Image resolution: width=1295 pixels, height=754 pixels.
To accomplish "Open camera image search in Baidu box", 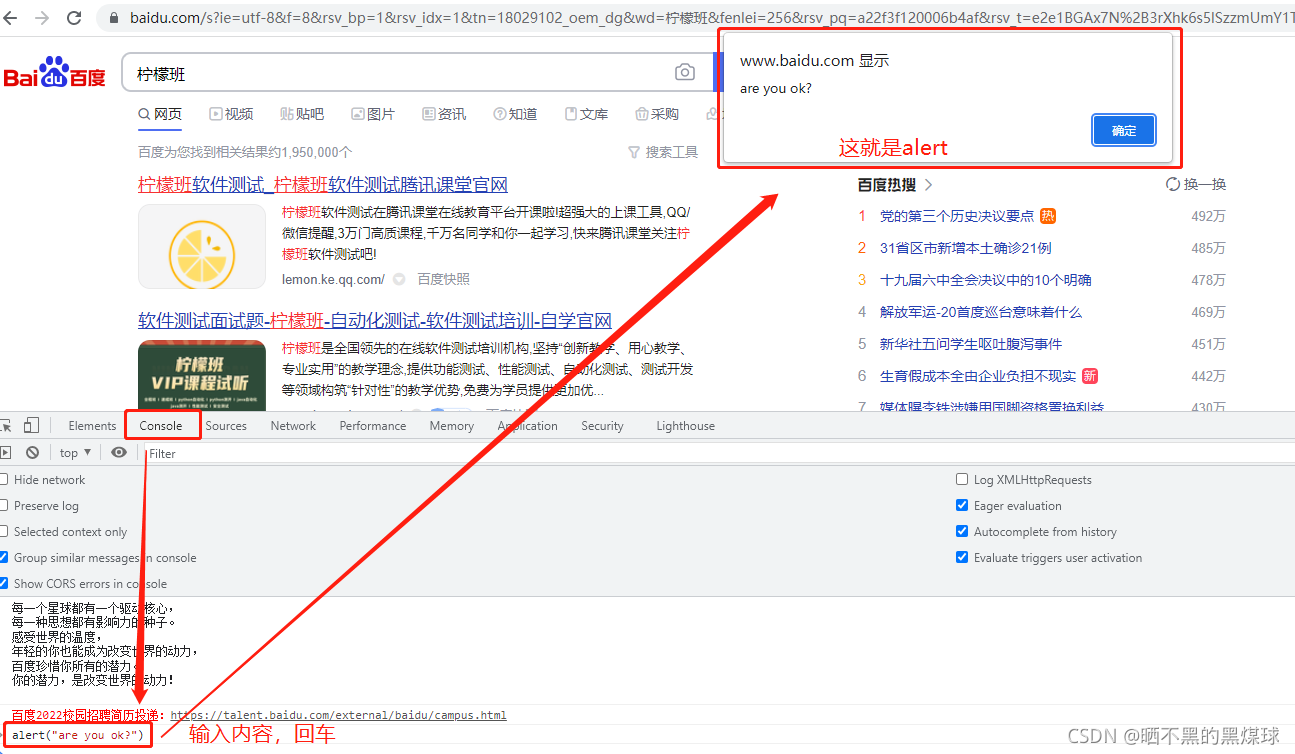I will (x=684, y=72).
